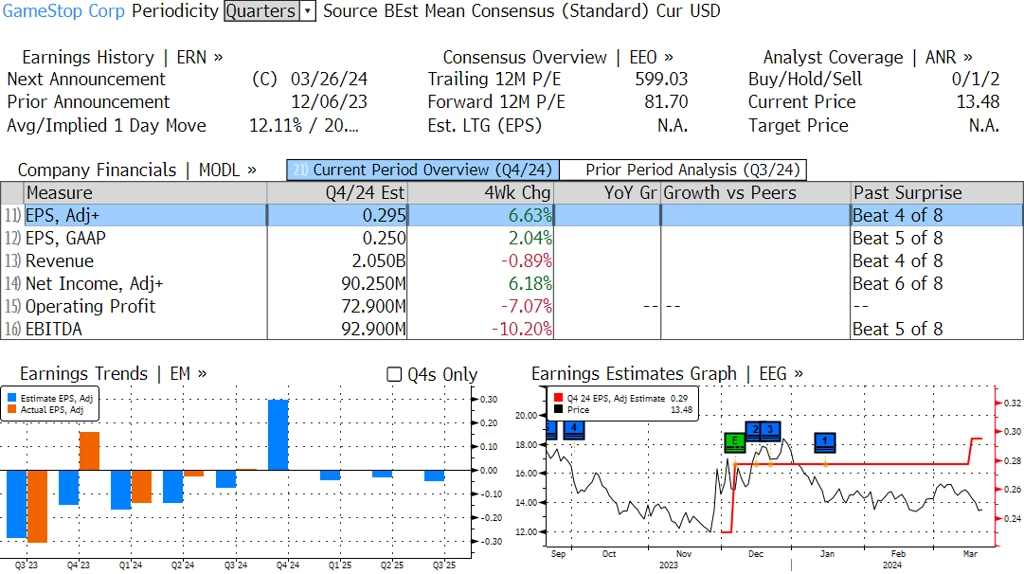The width and height of the screenshot is (1024, 574).
Task: Click the Forward 12M P/E value 81.70
Action: [x=666, y=102]
